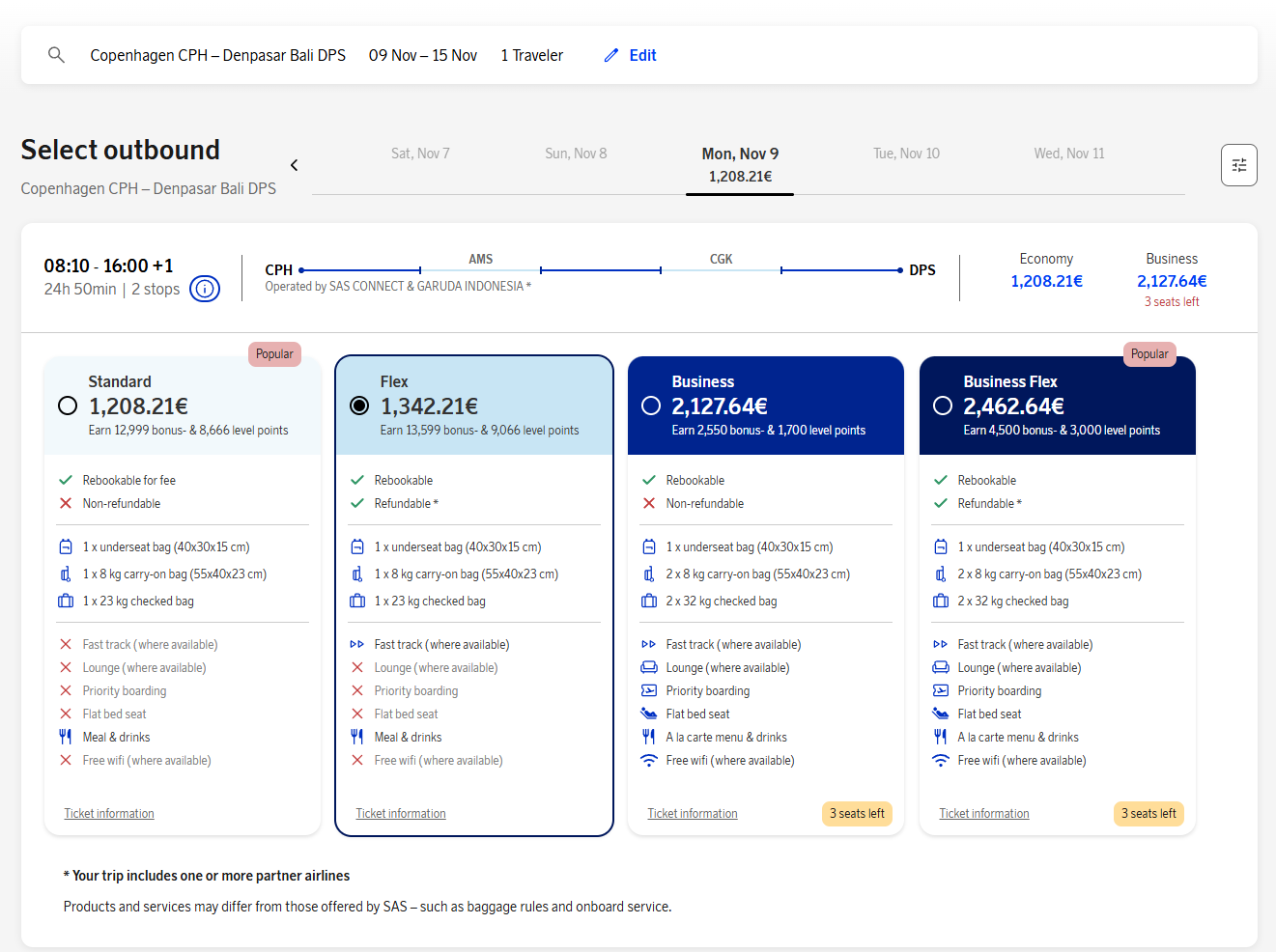Click the Flex price 1,342.21€
This screenshot has width=1276, height=952.
[x=429, y=406]
